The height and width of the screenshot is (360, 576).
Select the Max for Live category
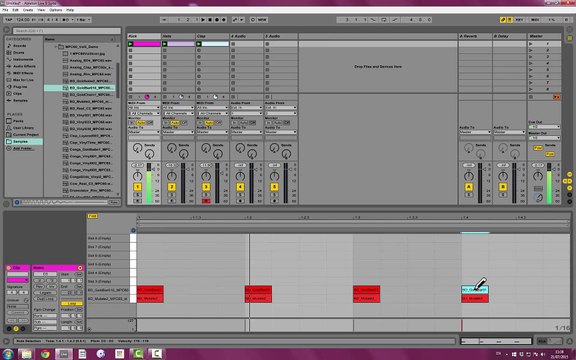23,80
